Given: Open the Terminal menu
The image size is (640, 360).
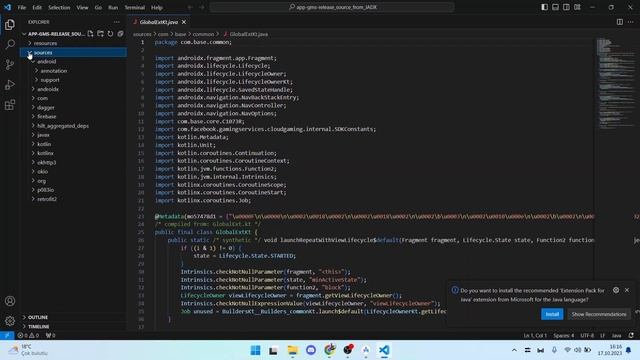Looking at the screenshot, I should pyautogui.click(x=134, y=7).
